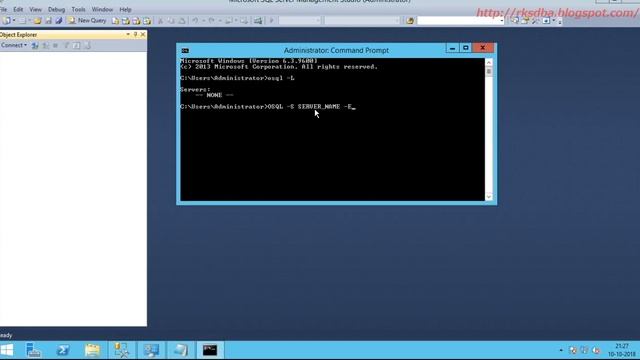Open the File menu
The image size is (640, 360).
(3, 9)
